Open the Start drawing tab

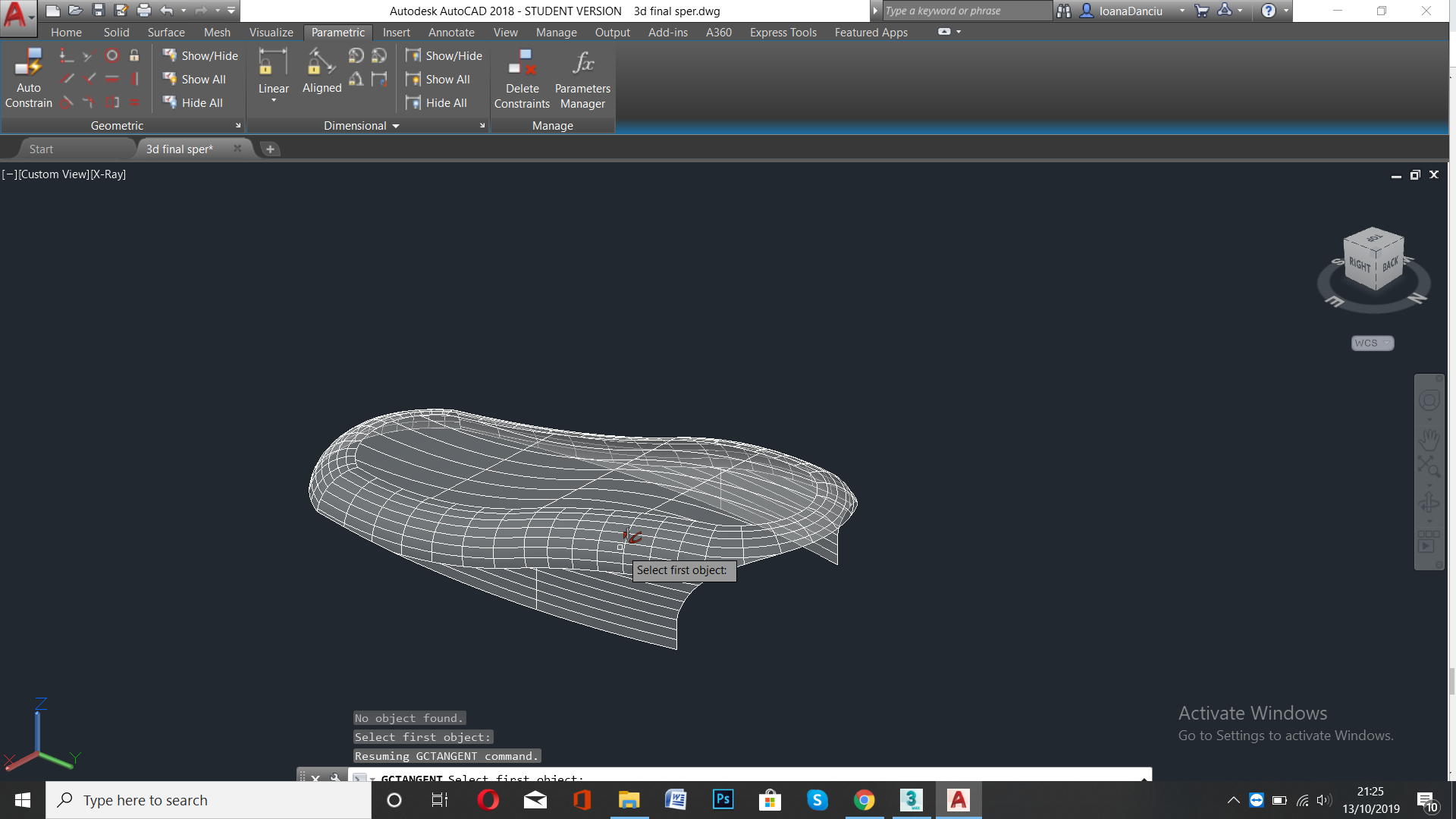41,149
